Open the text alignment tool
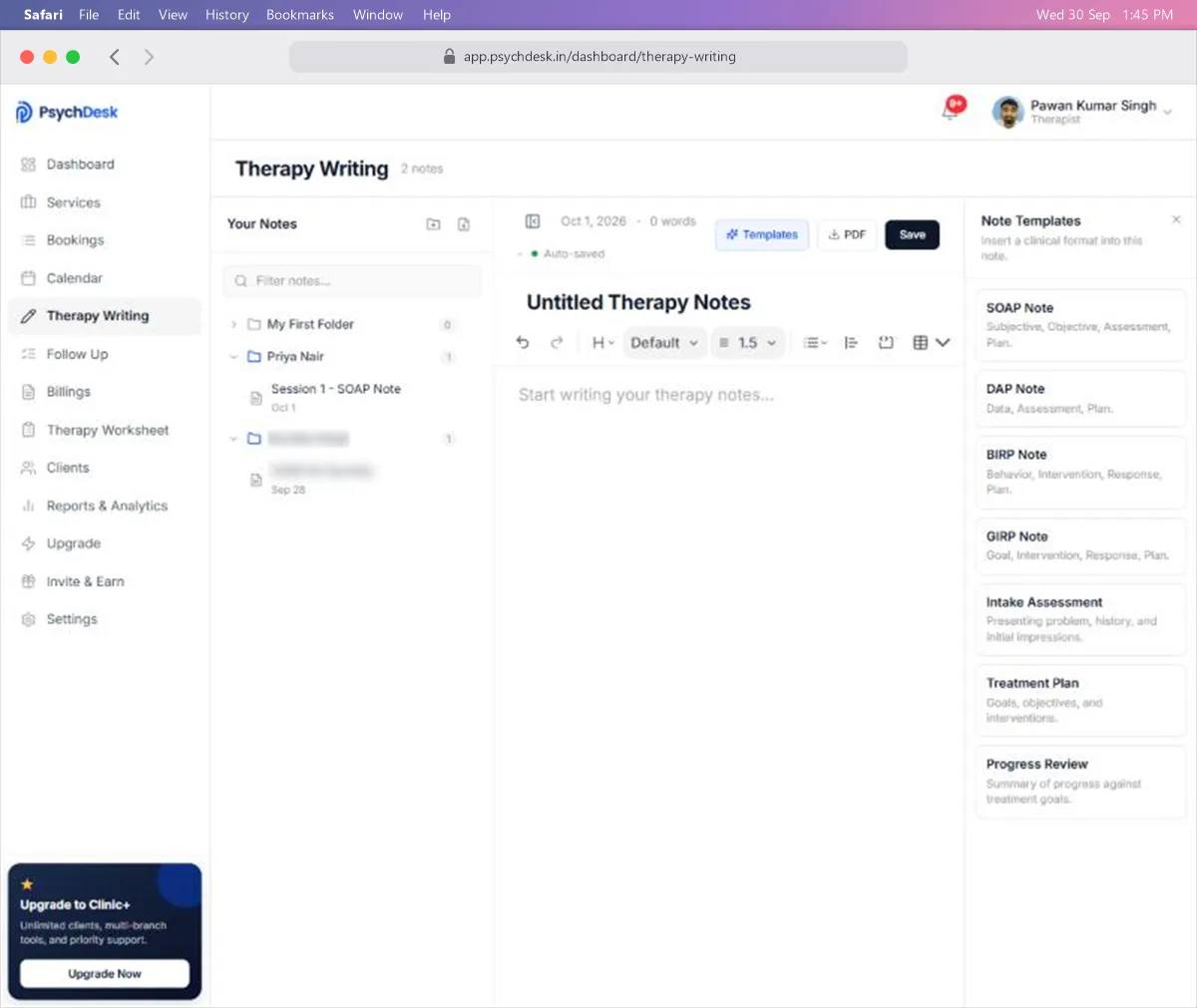1197x1008 pixels. click(x=851, y=342)
